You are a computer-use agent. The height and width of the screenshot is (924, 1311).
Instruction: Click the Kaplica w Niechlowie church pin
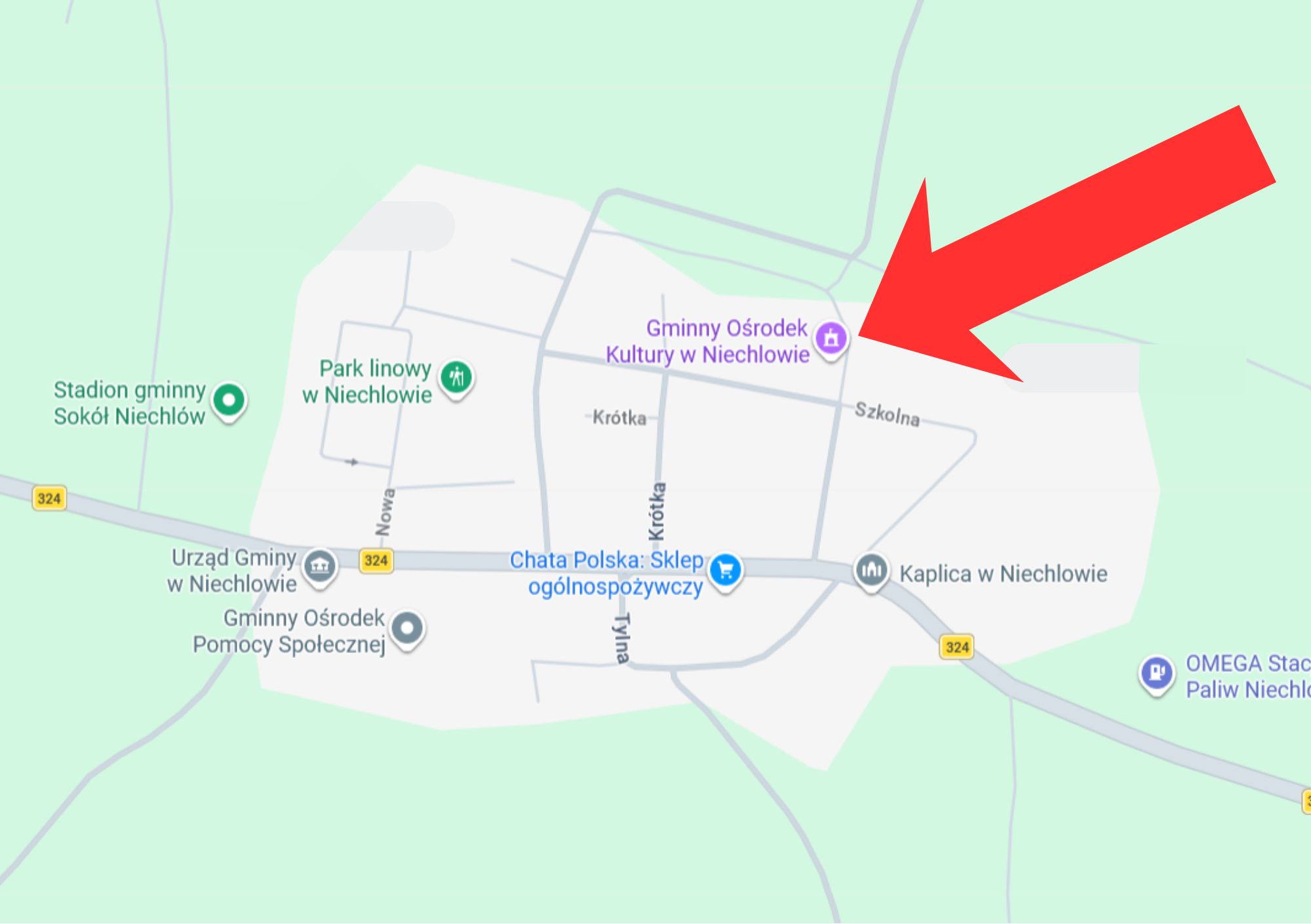872,571
